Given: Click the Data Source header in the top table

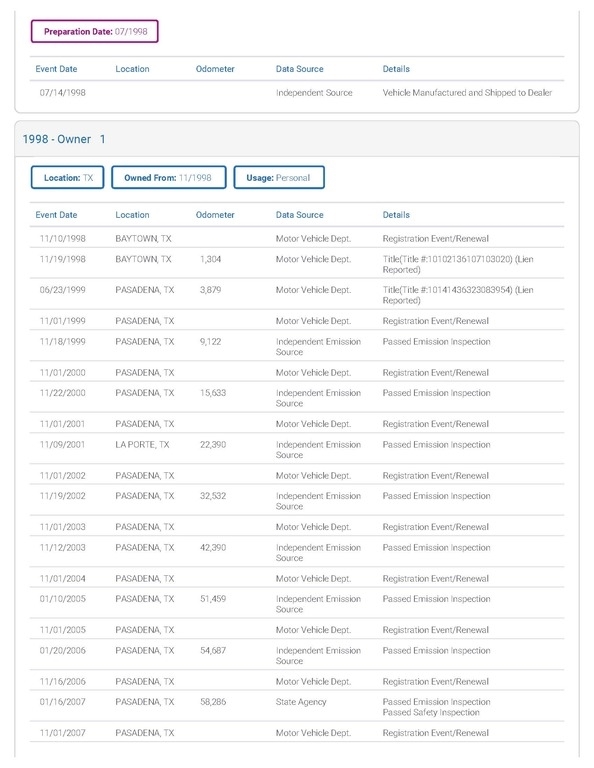Looking at the screenshot, I should (x=300, y=69).
